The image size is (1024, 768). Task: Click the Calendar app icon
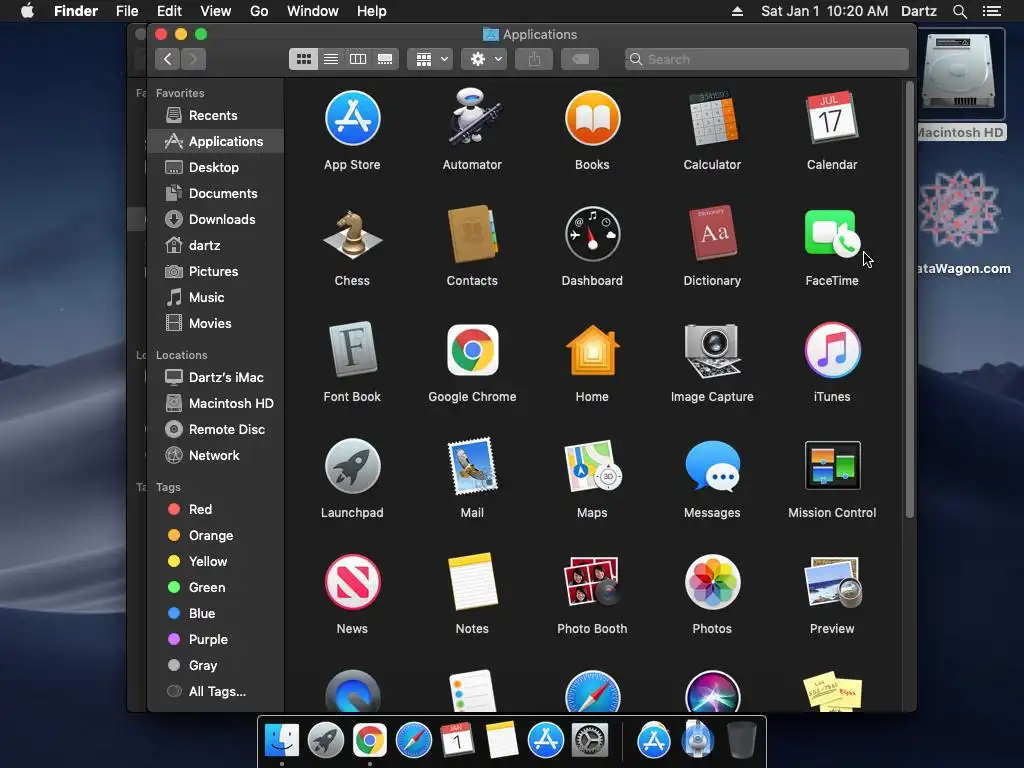832,118
